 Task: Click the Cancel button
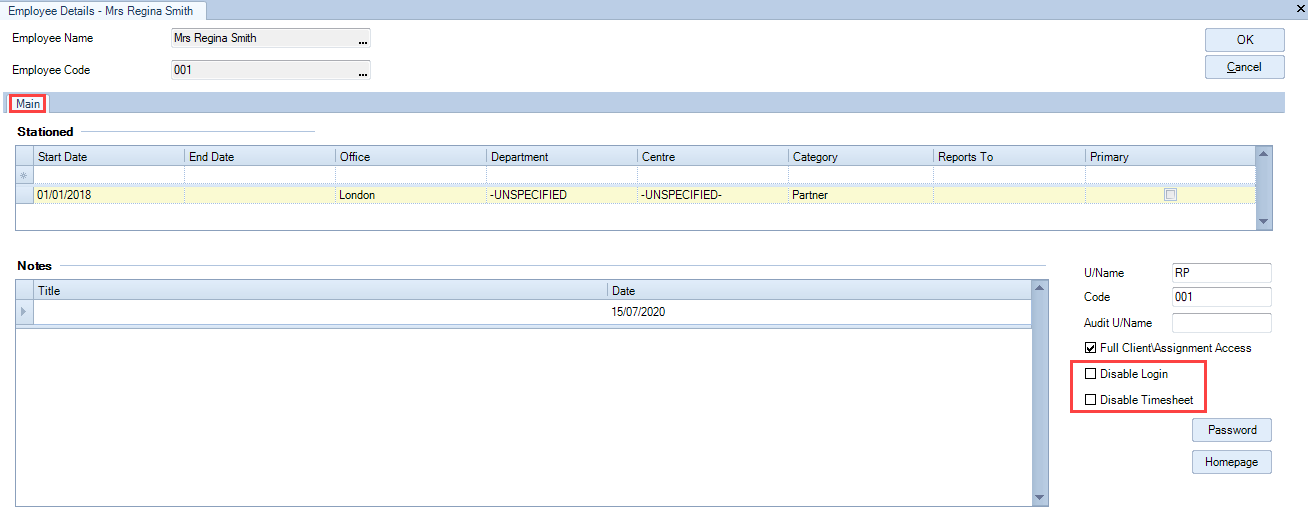tap(1245, 67)
